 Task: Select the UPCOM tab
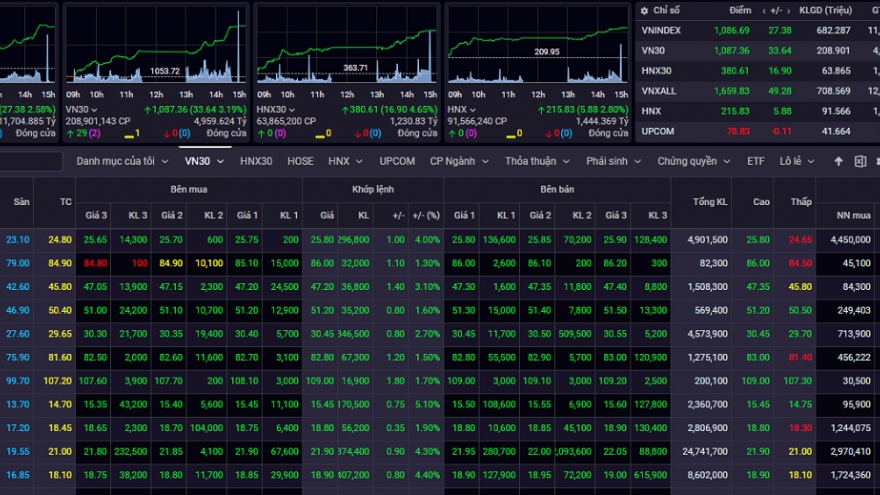(397, 161)
